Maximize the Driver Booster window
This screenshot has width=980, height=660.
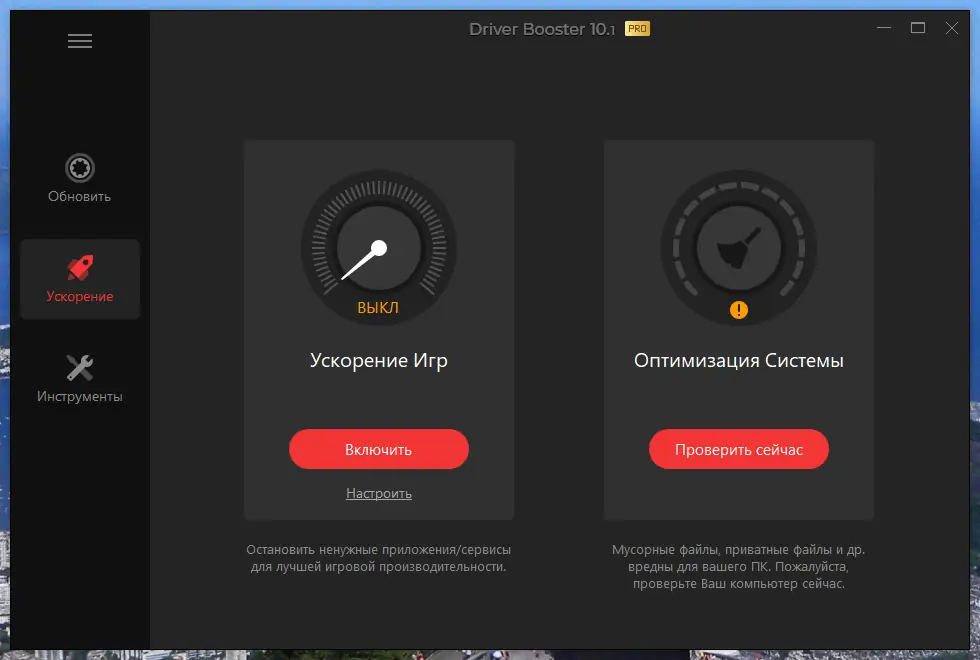coord(918,28)
